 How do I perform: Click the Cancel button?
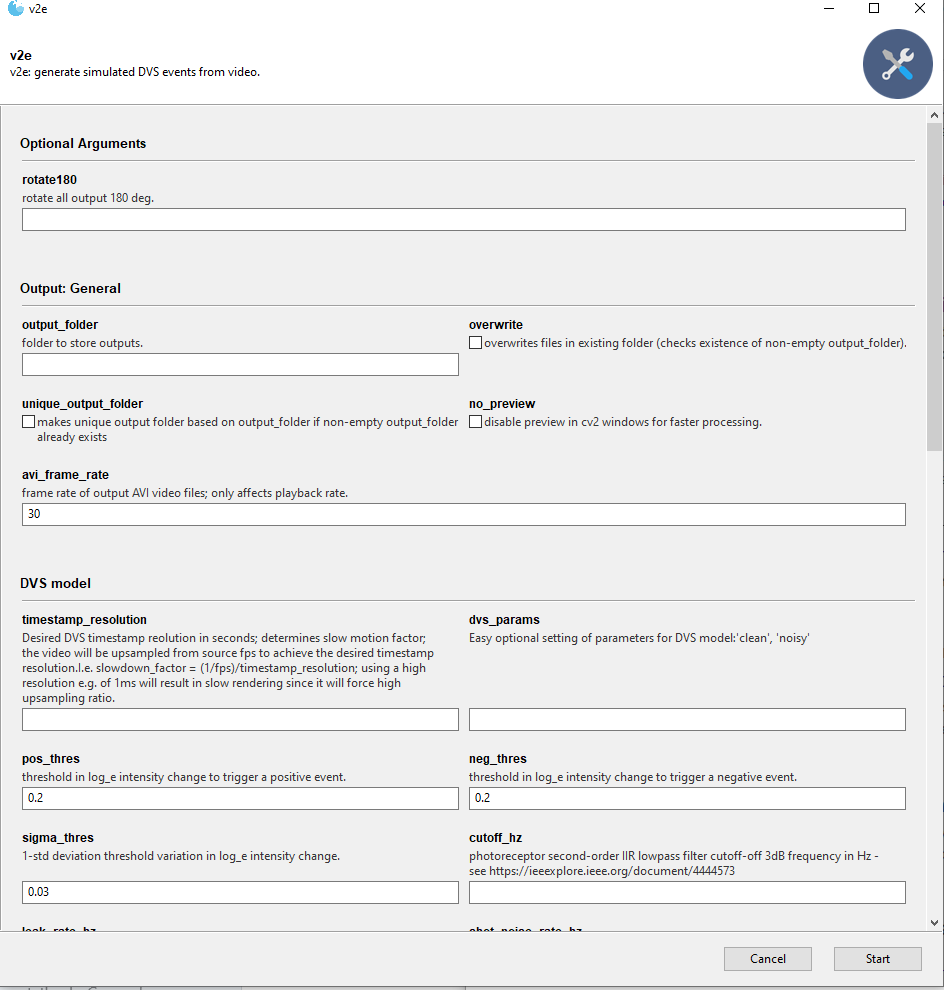pos(768,958)
